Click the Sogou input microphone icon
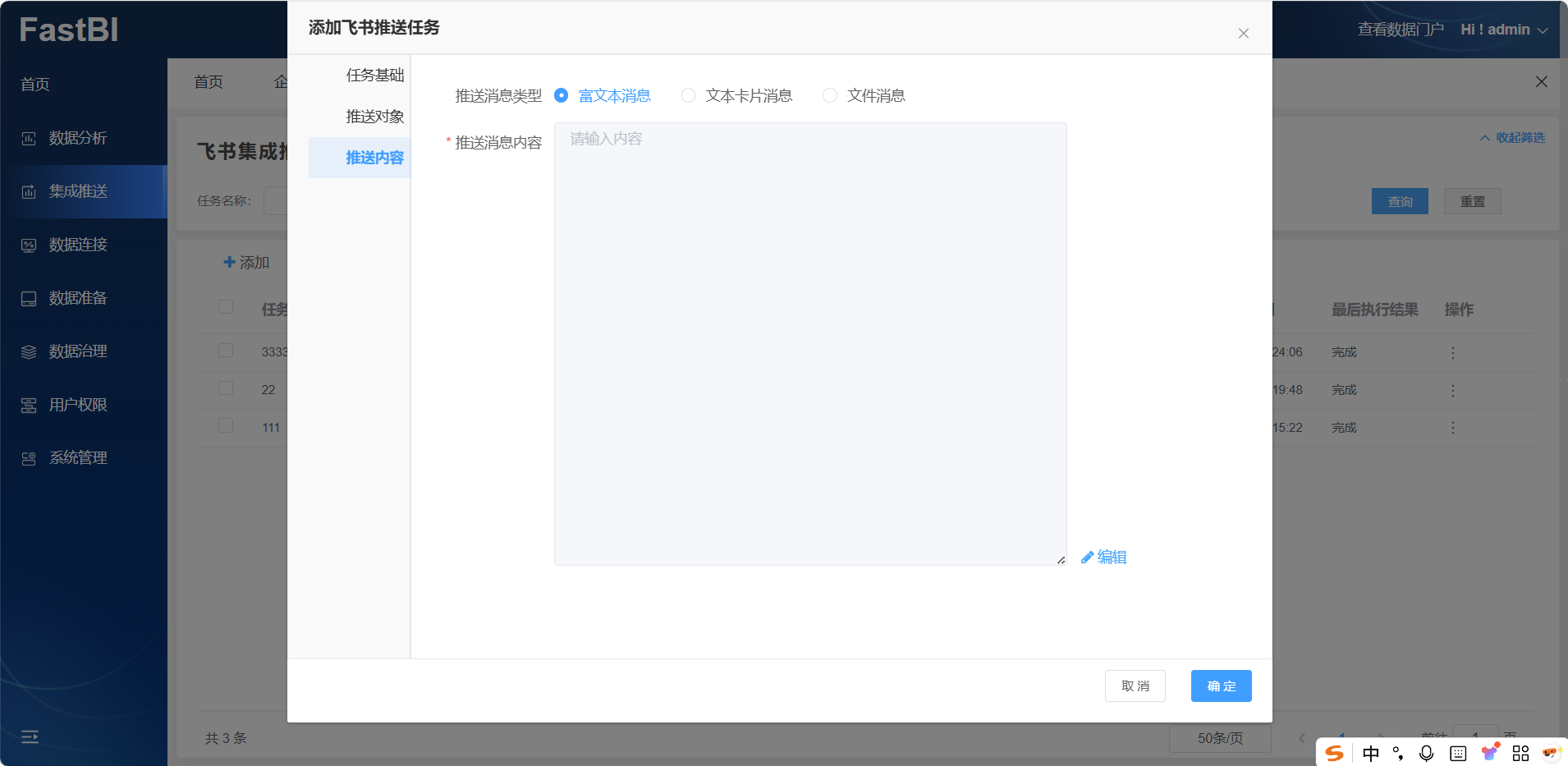1568x766 pixels. 1426,753
